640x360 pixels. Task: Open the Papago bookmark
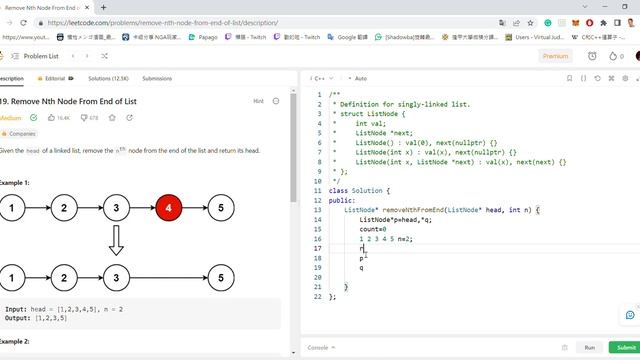point(203,37)
